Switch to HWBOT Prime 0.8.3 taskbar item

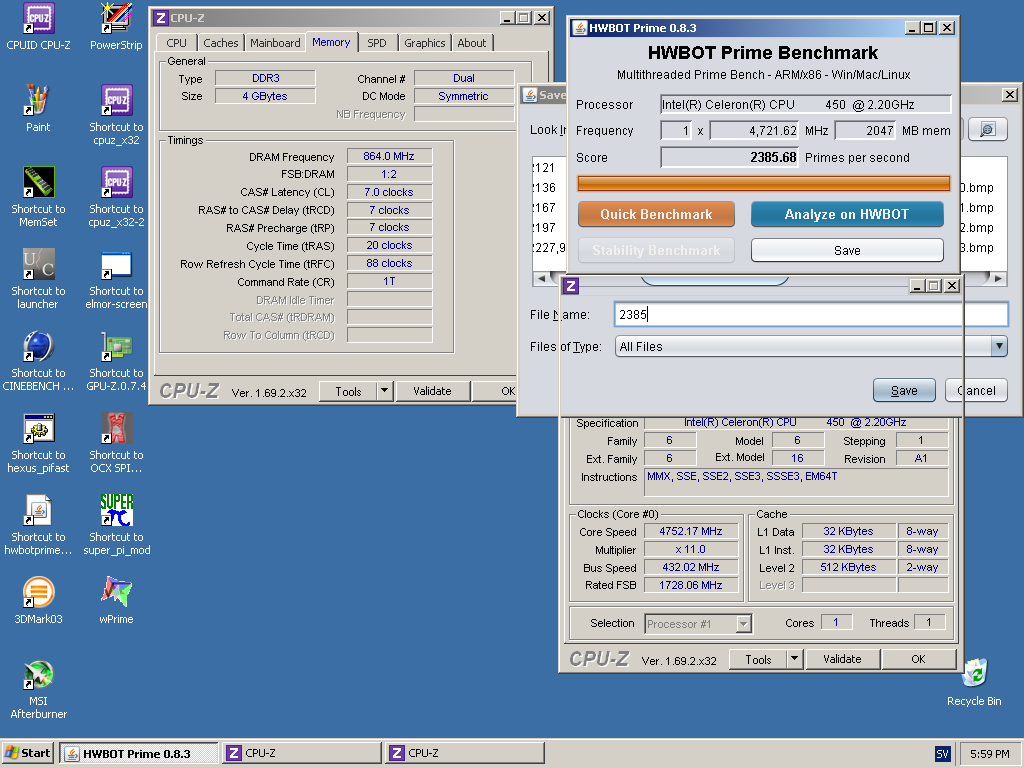point(138,753)
